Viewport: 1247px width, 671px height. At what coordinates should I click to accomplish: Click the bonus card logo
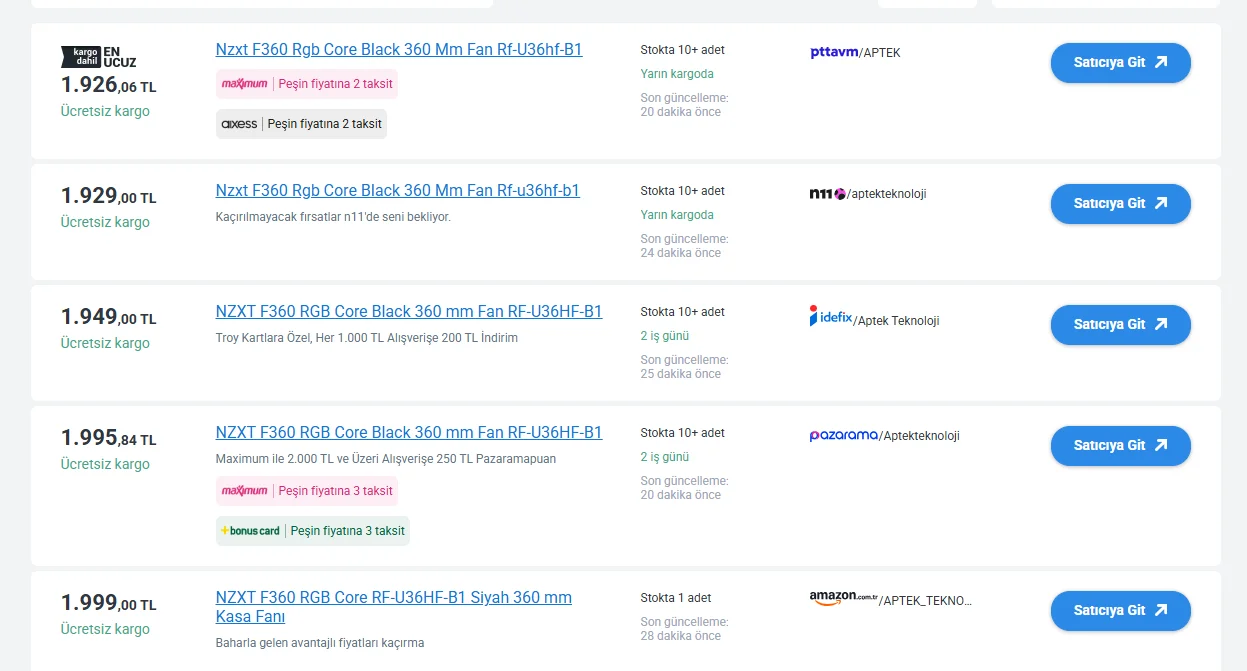250,531
